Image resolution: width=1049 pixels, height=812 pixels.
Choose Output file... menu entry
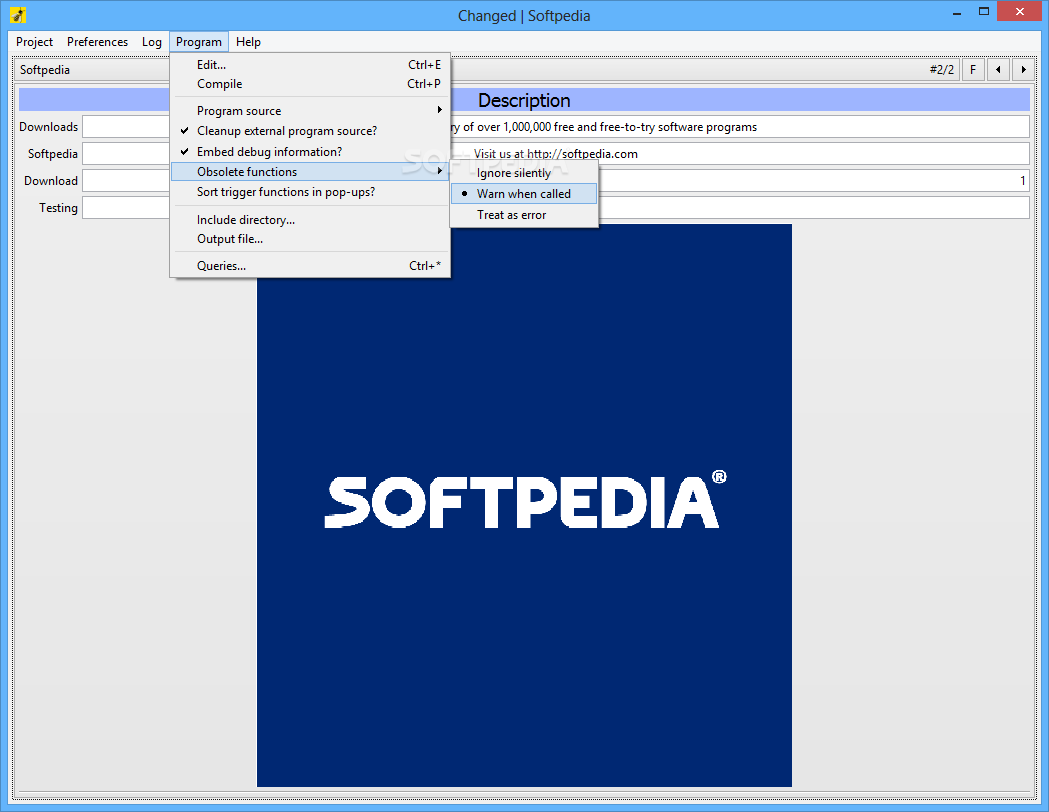pos(310,239)
